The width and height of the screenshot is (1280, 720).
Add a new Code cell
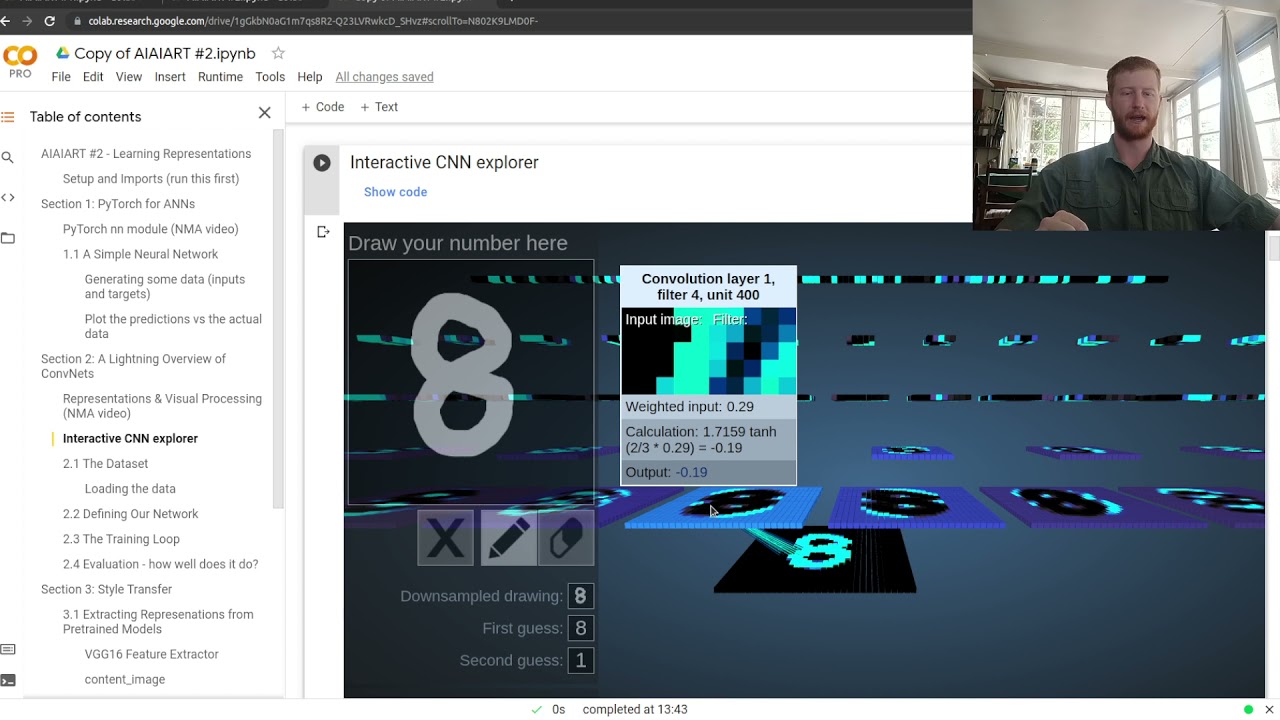322,107
